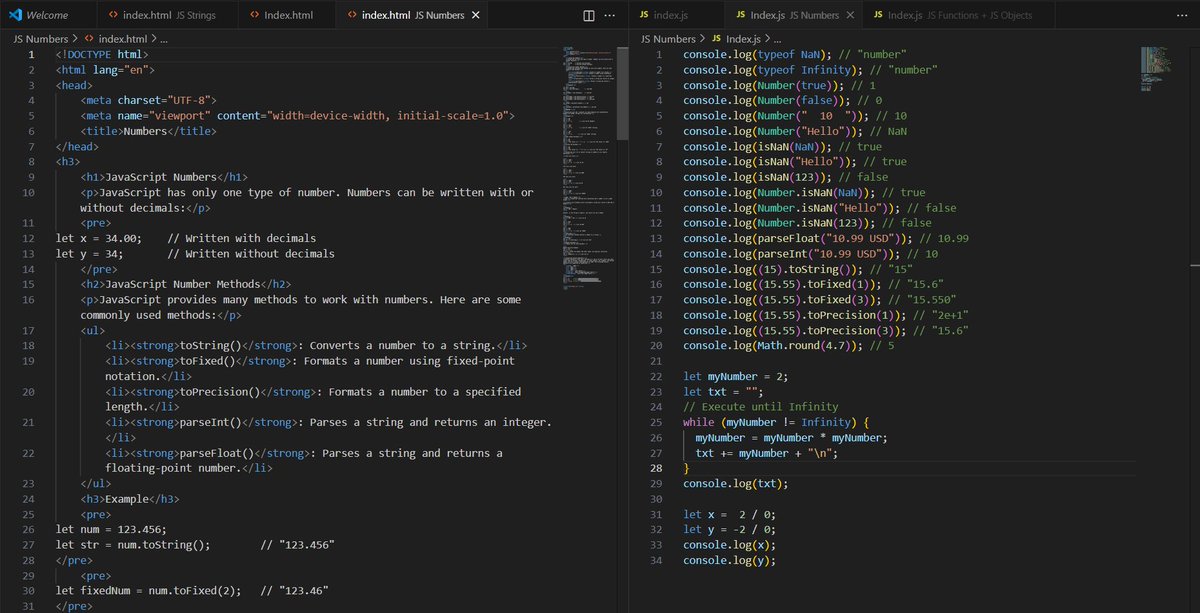Click 'let y = 34;' in HTML editor

[x=89, y=254]
